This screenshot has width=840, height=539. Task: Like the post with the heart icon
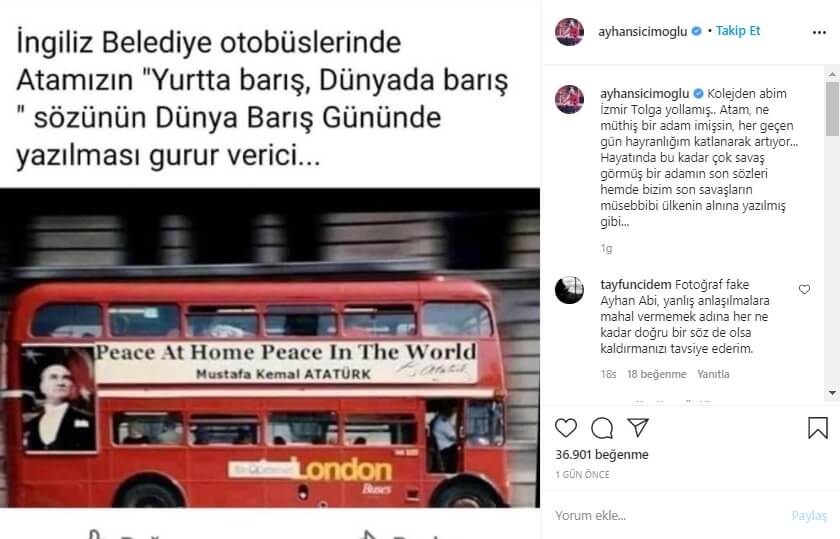566,428
